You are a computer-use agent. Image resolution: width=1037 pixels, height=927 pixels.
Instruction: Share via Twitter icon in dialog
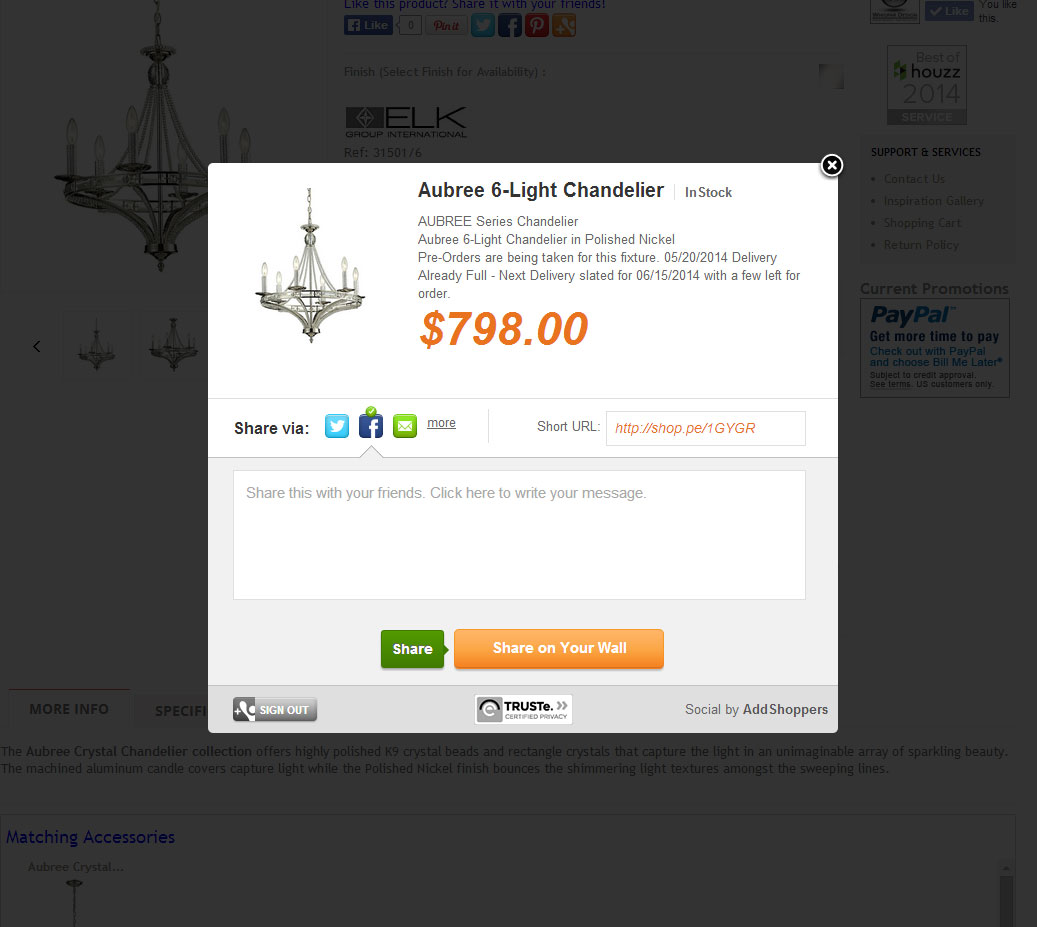coord(337,426)
